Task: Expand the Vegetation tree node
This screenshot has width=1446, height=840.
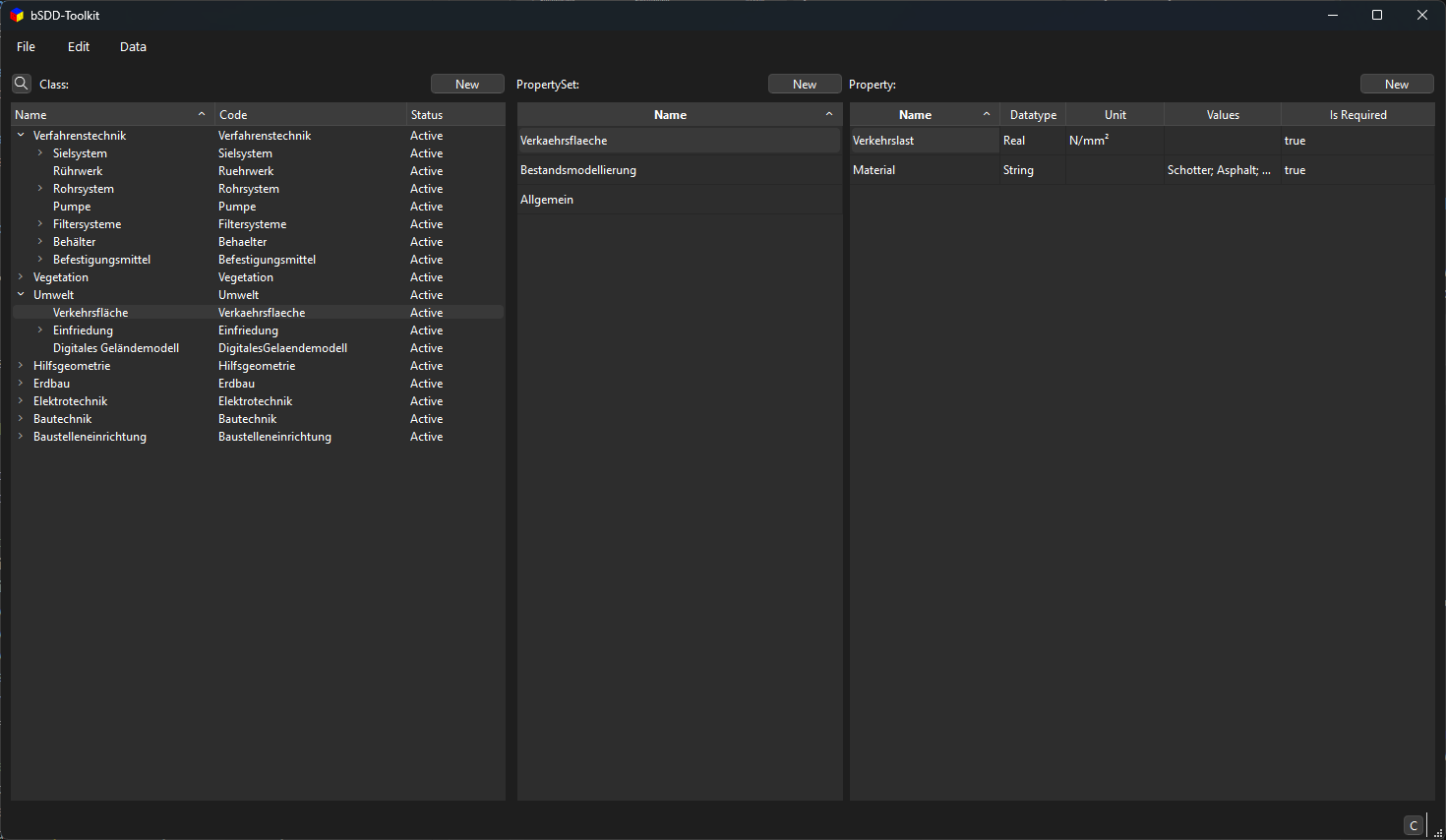Action: pyautogui.click(x=20, y=276)
